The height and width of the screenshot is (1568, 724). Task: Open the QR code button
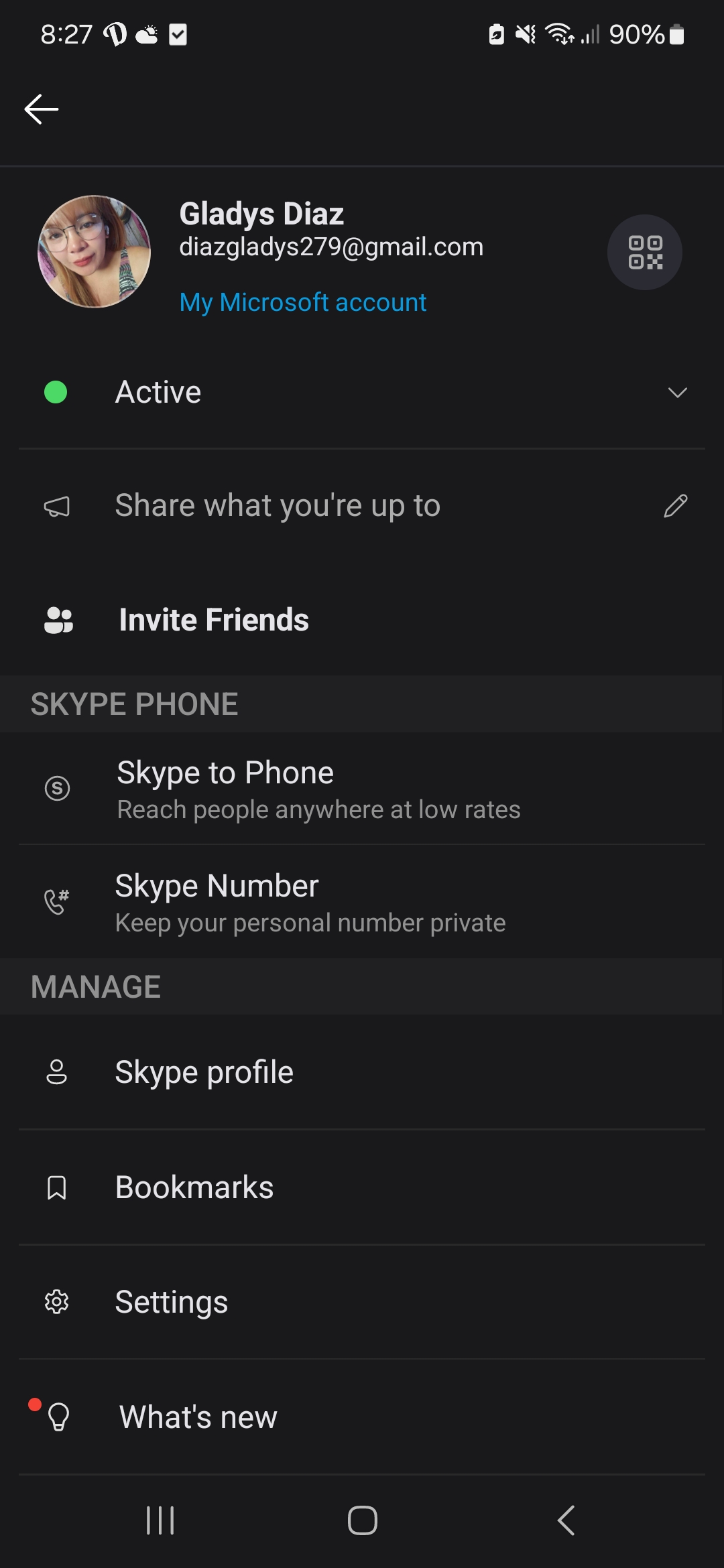click(645, 253)
